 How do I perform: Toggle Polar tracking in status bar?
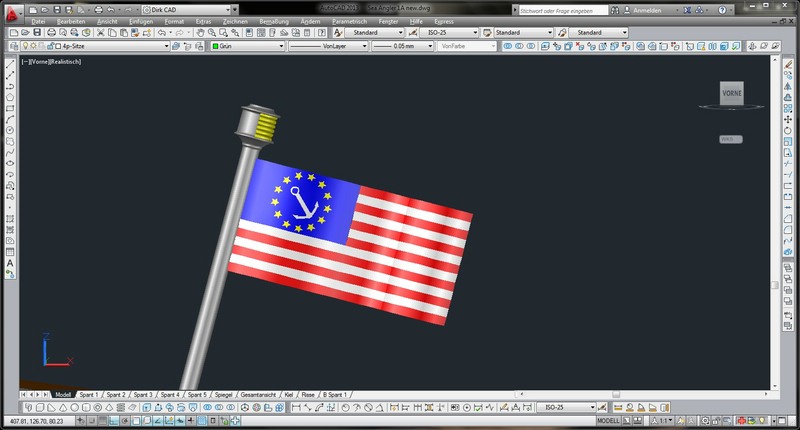(x=125, y=421)
